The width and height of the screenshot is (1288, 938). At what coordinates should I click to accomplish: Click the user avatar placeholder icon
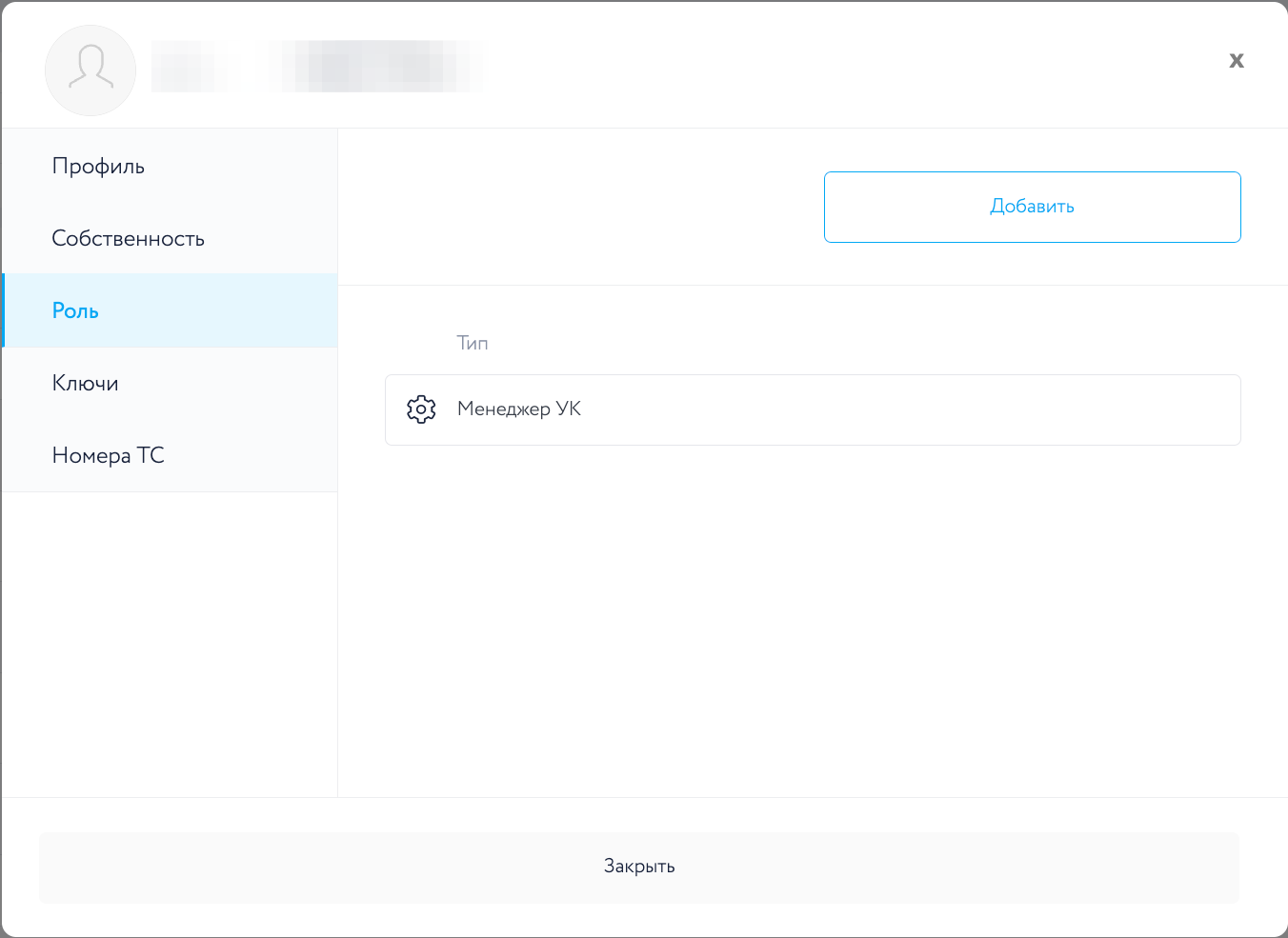(91, 70)
